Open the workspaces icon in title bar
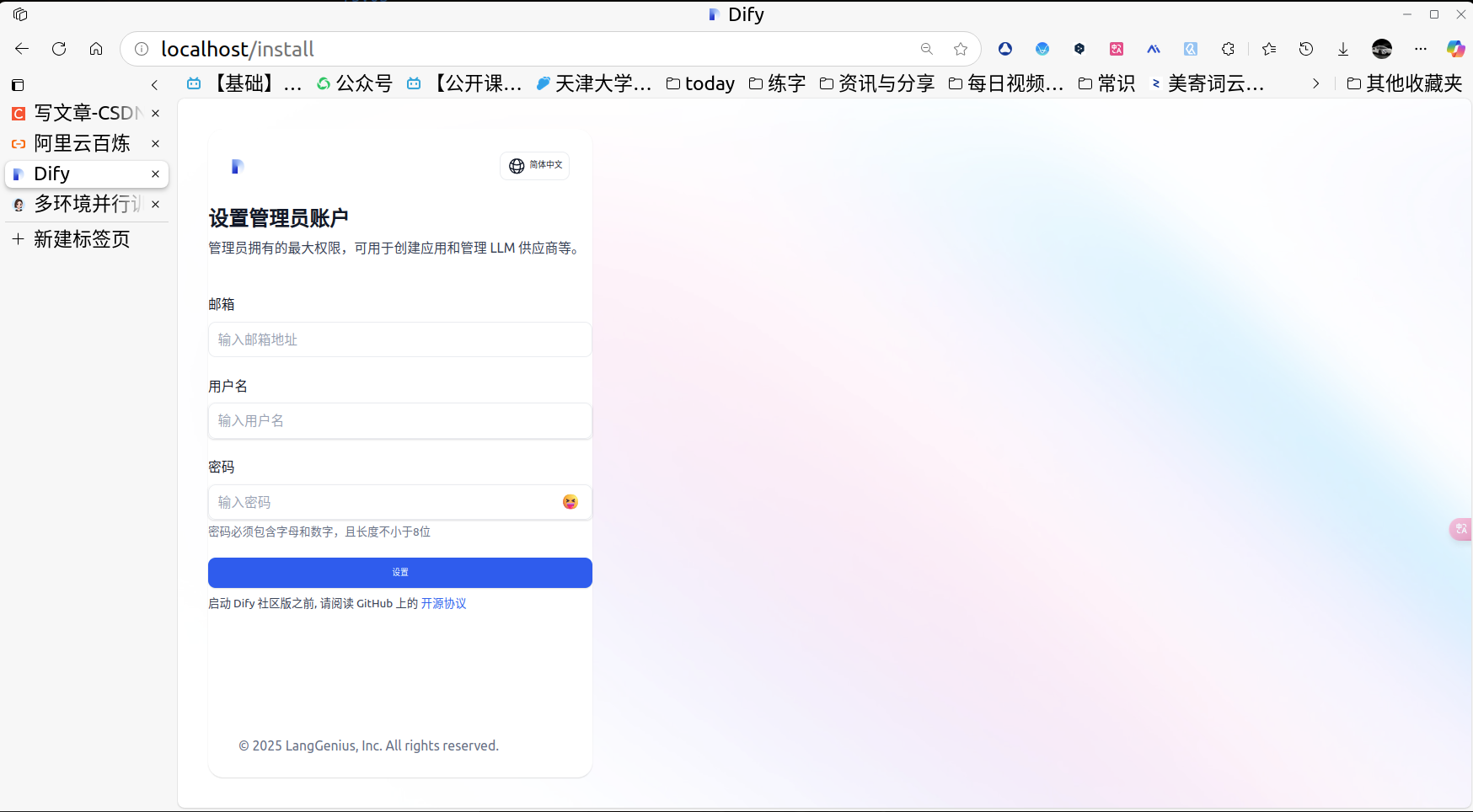 point(20,14)
